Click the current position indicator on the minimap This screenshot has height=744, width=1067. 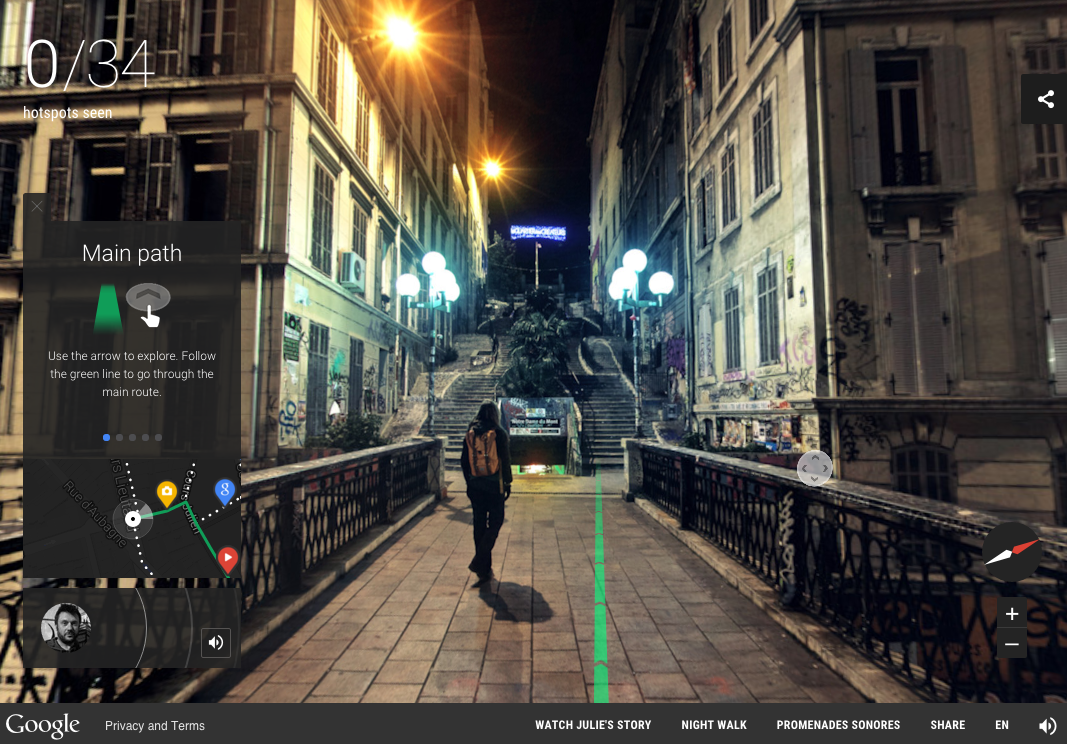tap(133, 519)
